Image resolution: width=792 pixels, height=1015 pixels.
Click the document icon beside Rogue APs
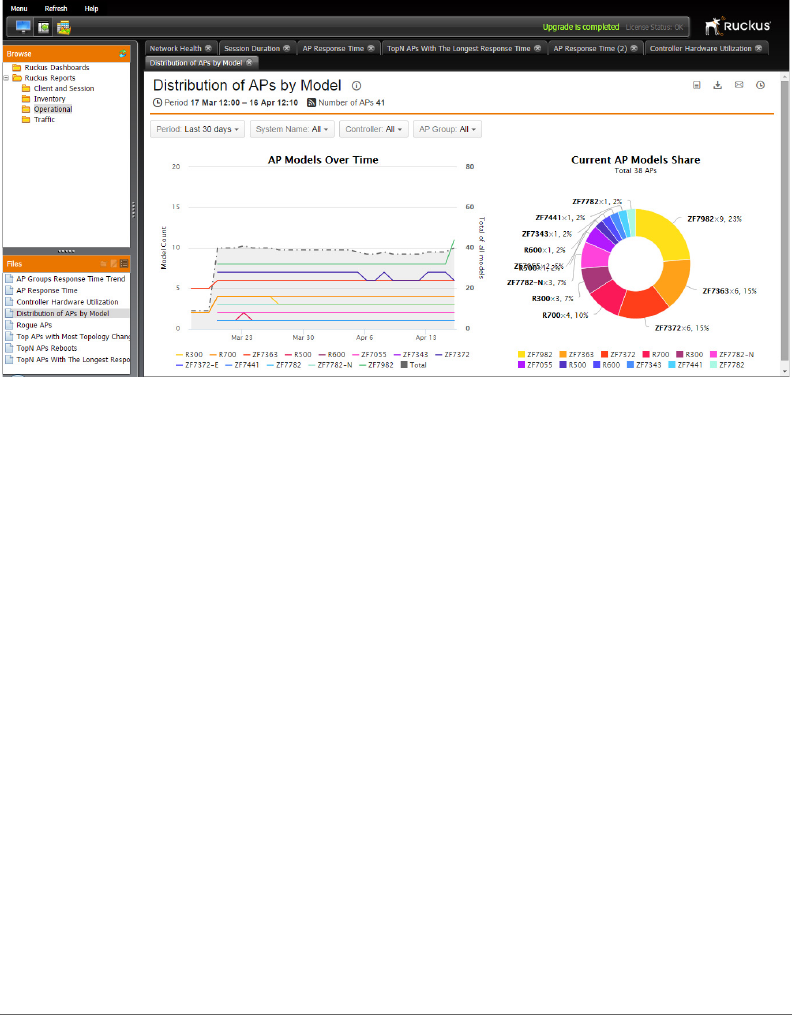point(9,325)
